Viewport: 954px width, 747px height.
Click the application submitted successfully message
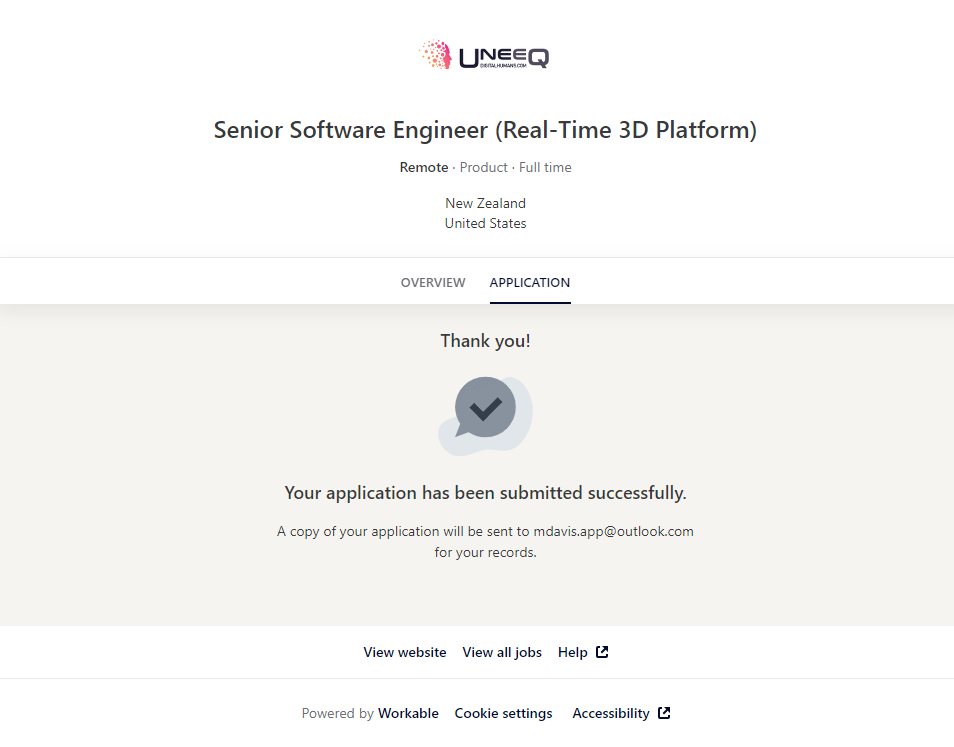tap(485, 493)
